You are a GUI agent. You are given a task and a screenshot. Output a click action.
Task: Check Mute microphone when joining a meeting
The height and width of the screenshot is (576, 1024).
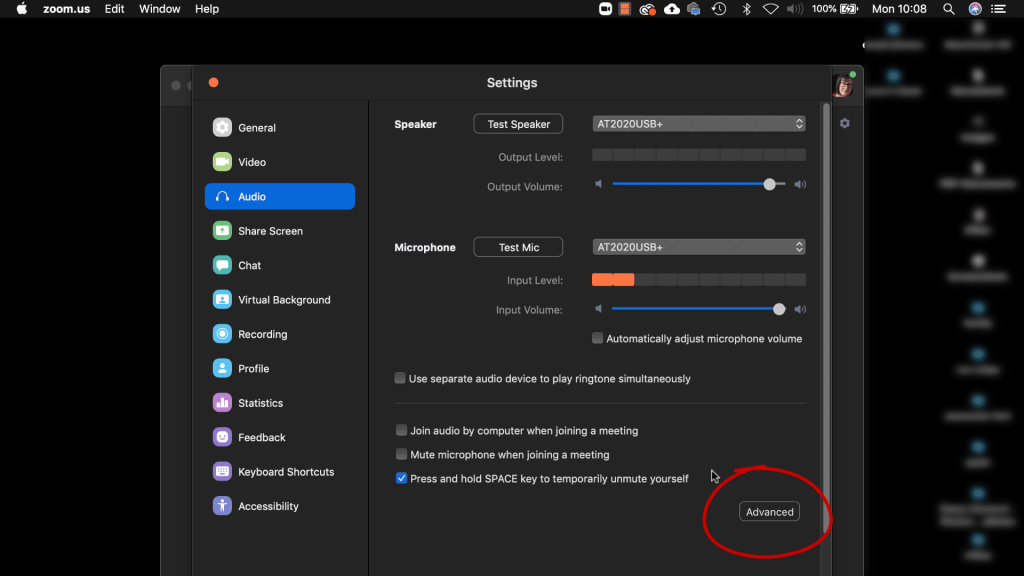coord(401,455)
